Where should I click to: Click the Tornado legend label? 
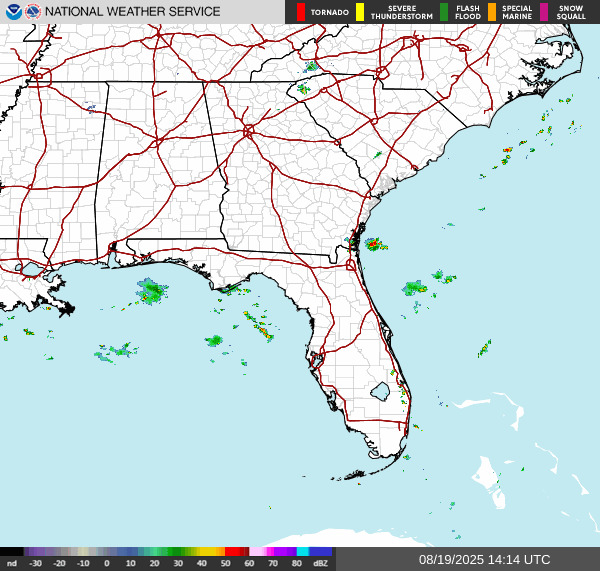330,13
